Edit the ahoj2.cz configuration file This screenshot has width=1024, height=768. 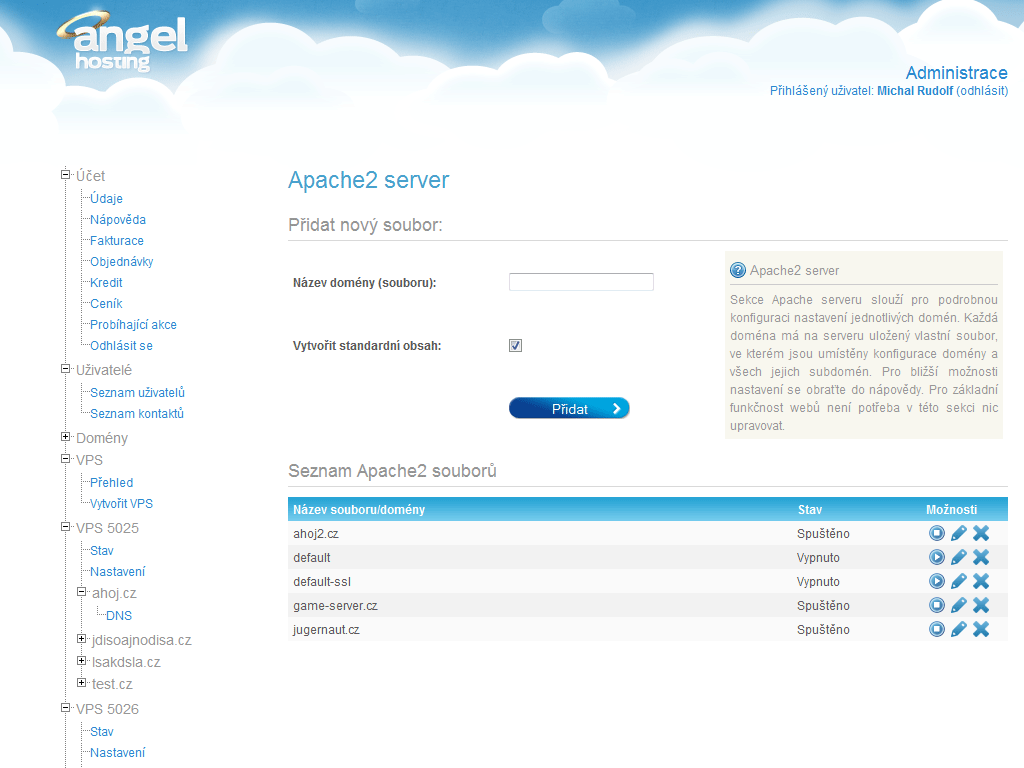[x=959, y=533]
